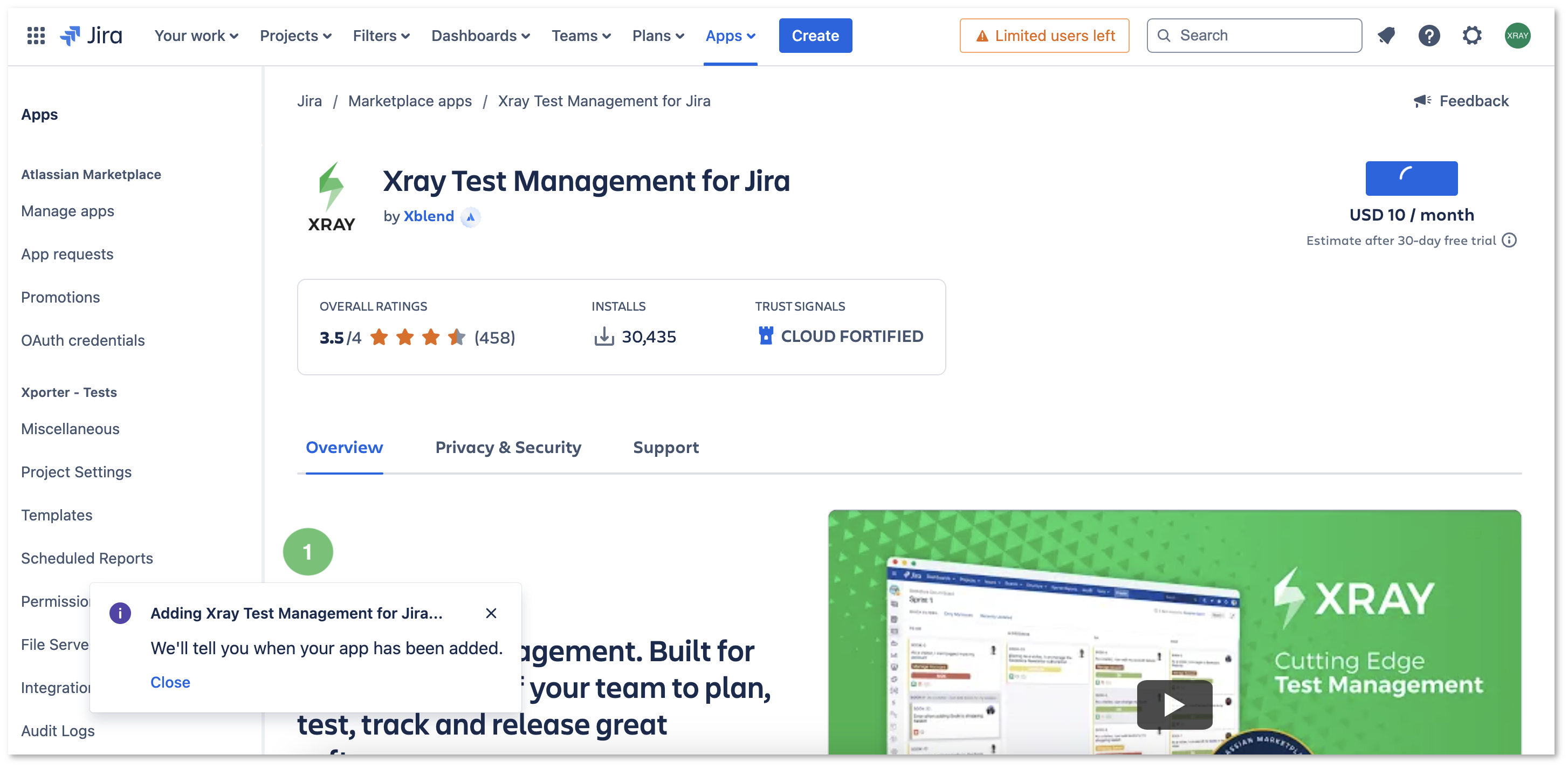This screenshot has height=768, width=1568.
Task: Click the Close link in notification
Action: (x=170, y=682)
